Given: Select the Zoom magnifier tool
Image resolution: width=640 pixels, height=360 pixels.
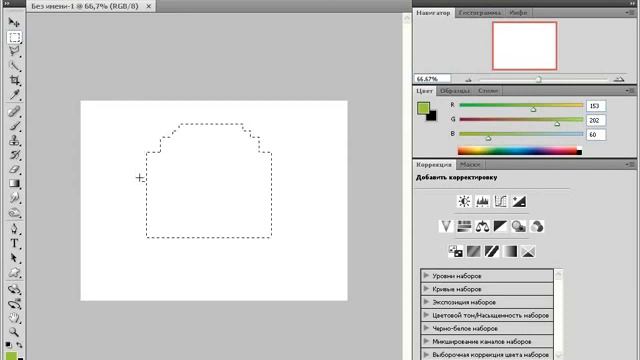Looking at the screenshot, I should [14, 332].
